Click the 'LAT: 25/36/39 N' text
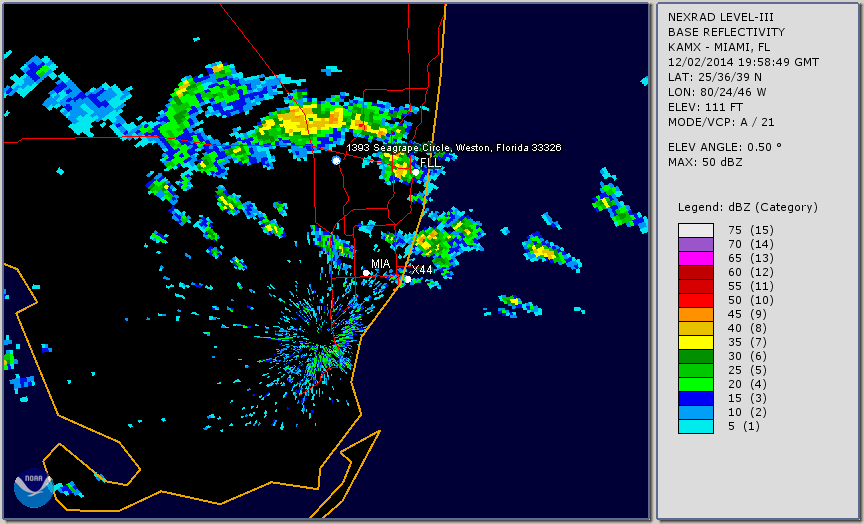This screenshot has width=864, height=524. [715, 77]
